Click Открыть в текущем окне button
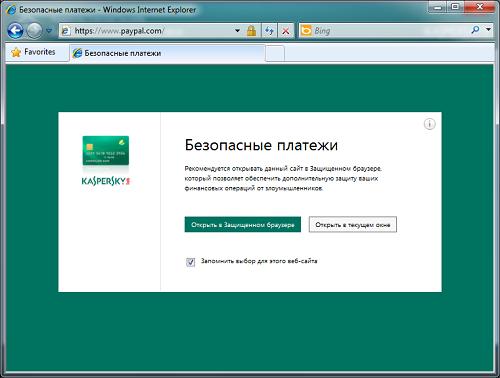This screenshot has height=378, width=500. (x=353, y=225)
